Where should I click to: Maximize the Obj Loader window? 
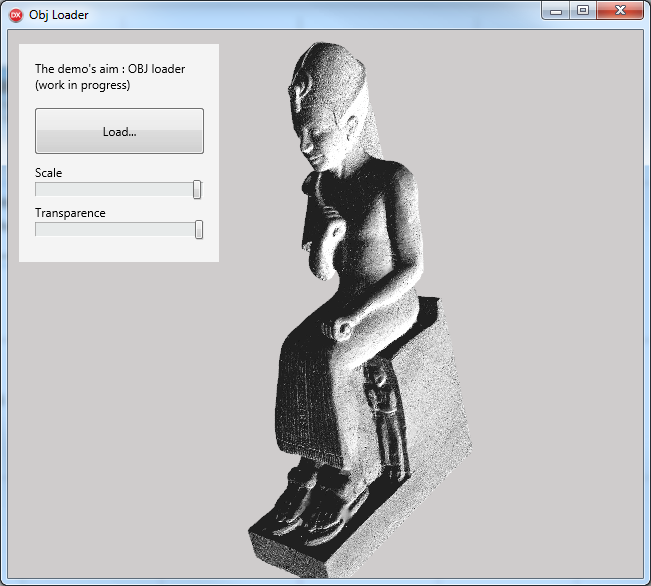point(583,11)
